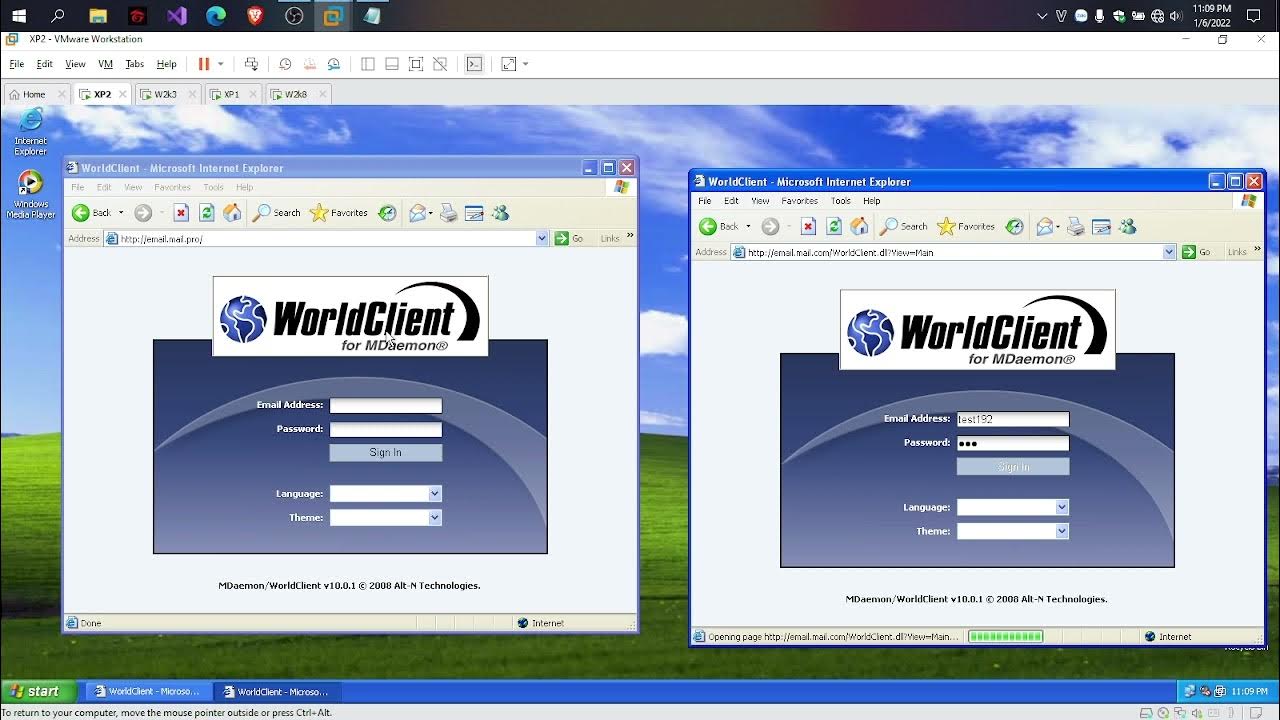Open Internet Explorer desktop shortcut in XP

(x=31, y=132)
